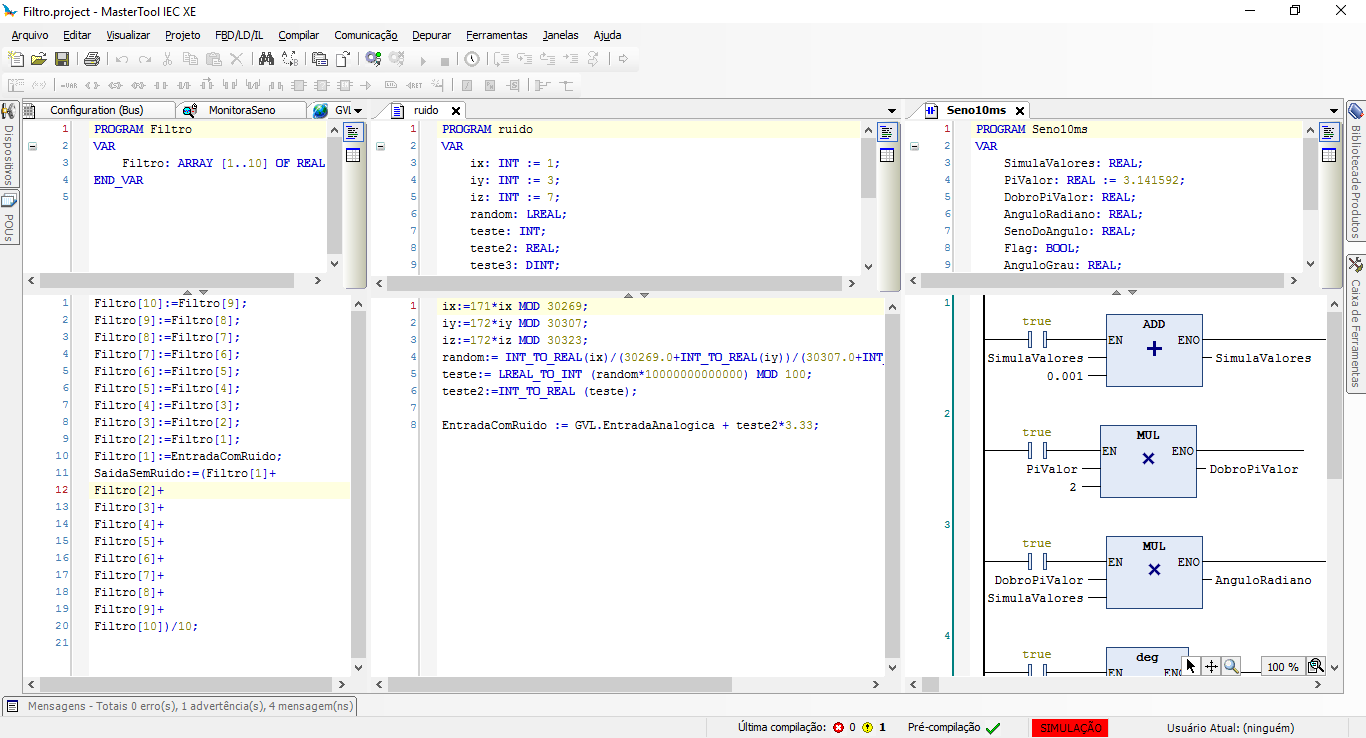Collapse the VAR block in ruido declarations
The image size is (1366, 738).
click(380, 146)
